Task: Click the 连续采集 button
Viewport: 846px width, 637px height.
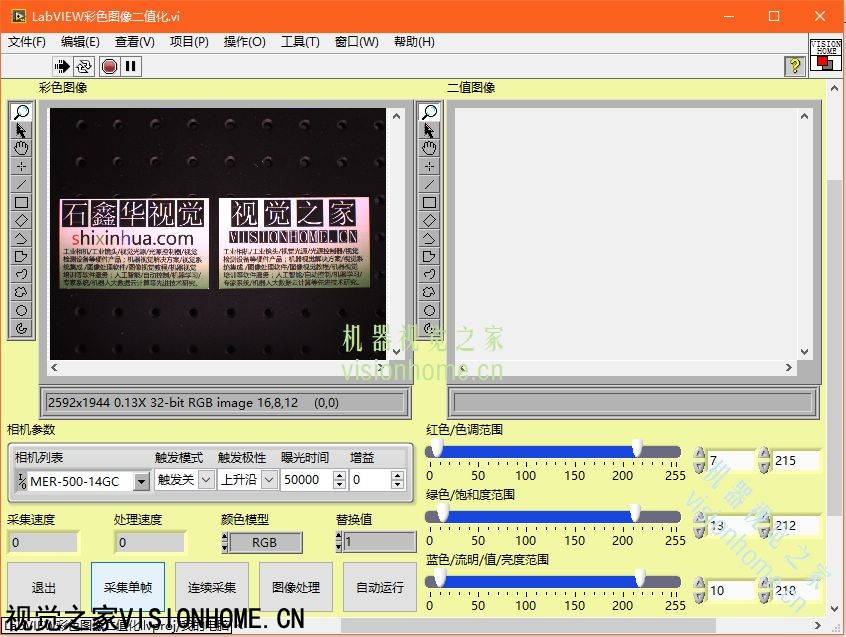Action: [212, 587]
